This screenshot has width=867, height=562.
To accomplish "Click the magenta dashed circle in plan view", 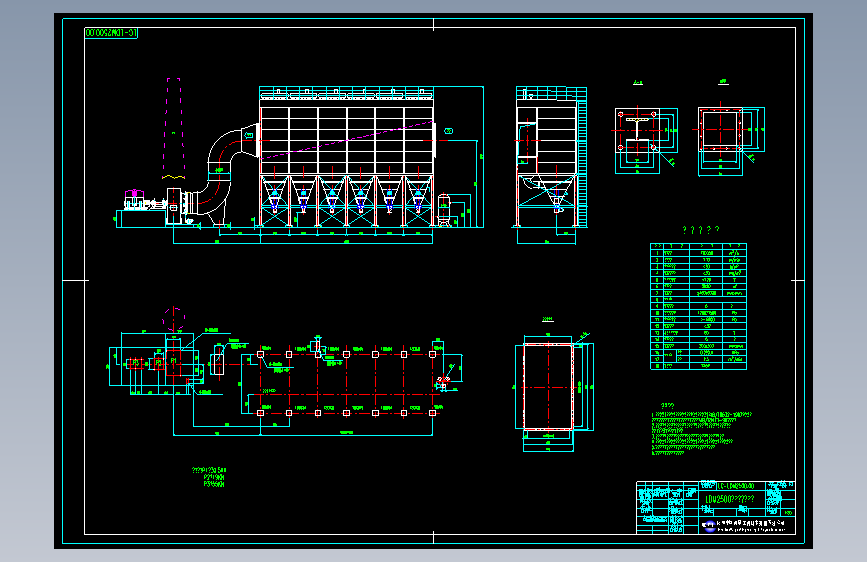I will pyautogui.click(x=174, y=319).
